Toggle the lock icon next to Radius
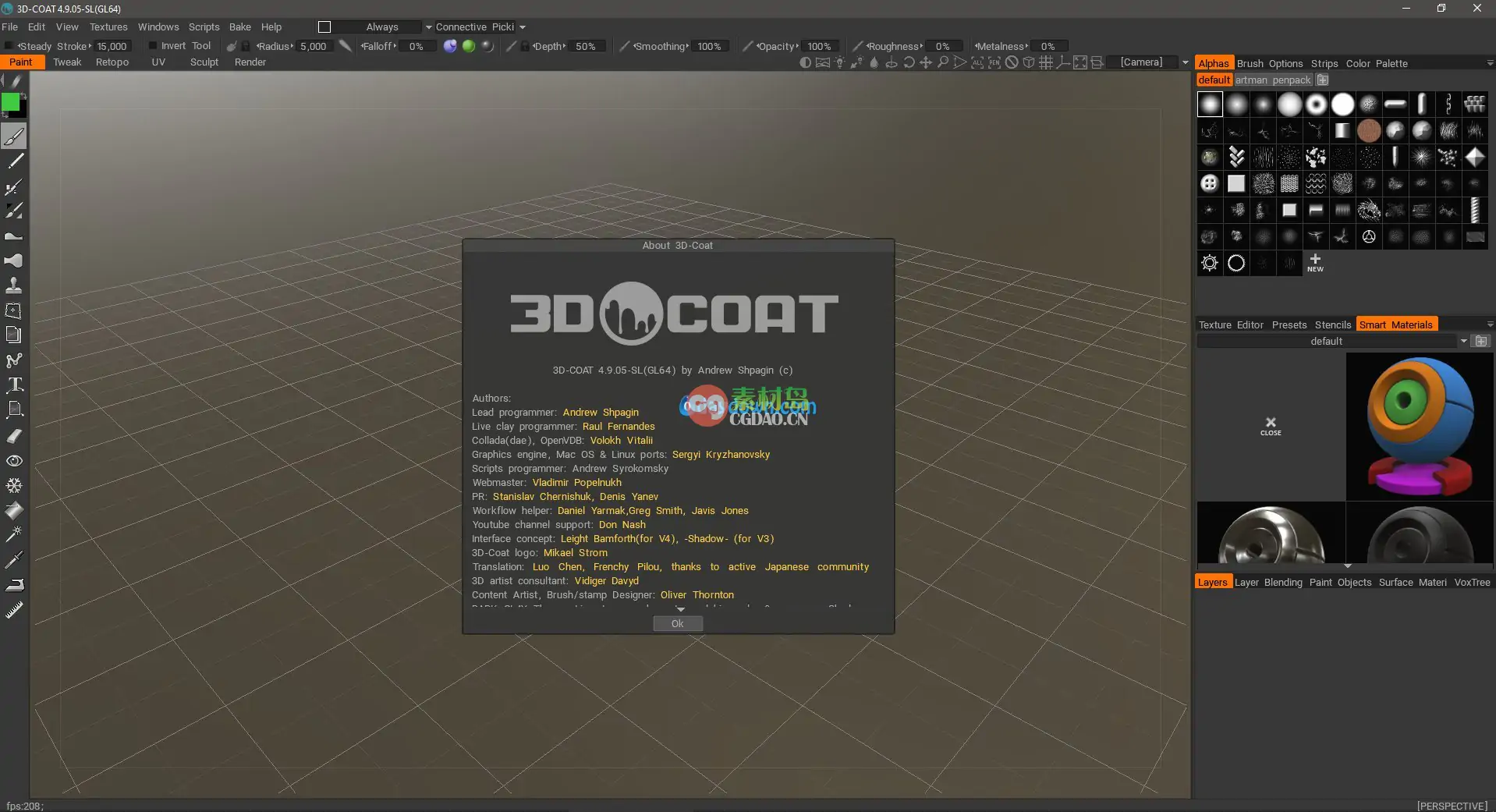The image size is (1496, 812). coord(246,47)
